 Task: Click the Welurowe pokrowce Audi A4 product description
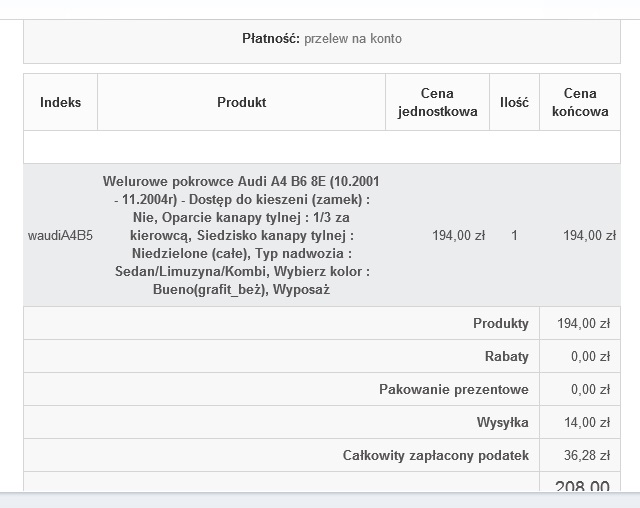coord(241,236)
